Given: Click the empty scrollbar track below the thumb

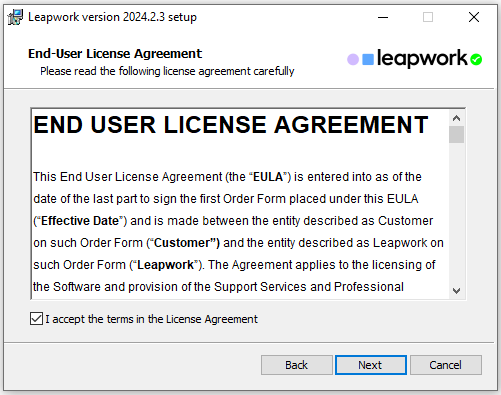Looking at the screenshot, I should 456,213.
